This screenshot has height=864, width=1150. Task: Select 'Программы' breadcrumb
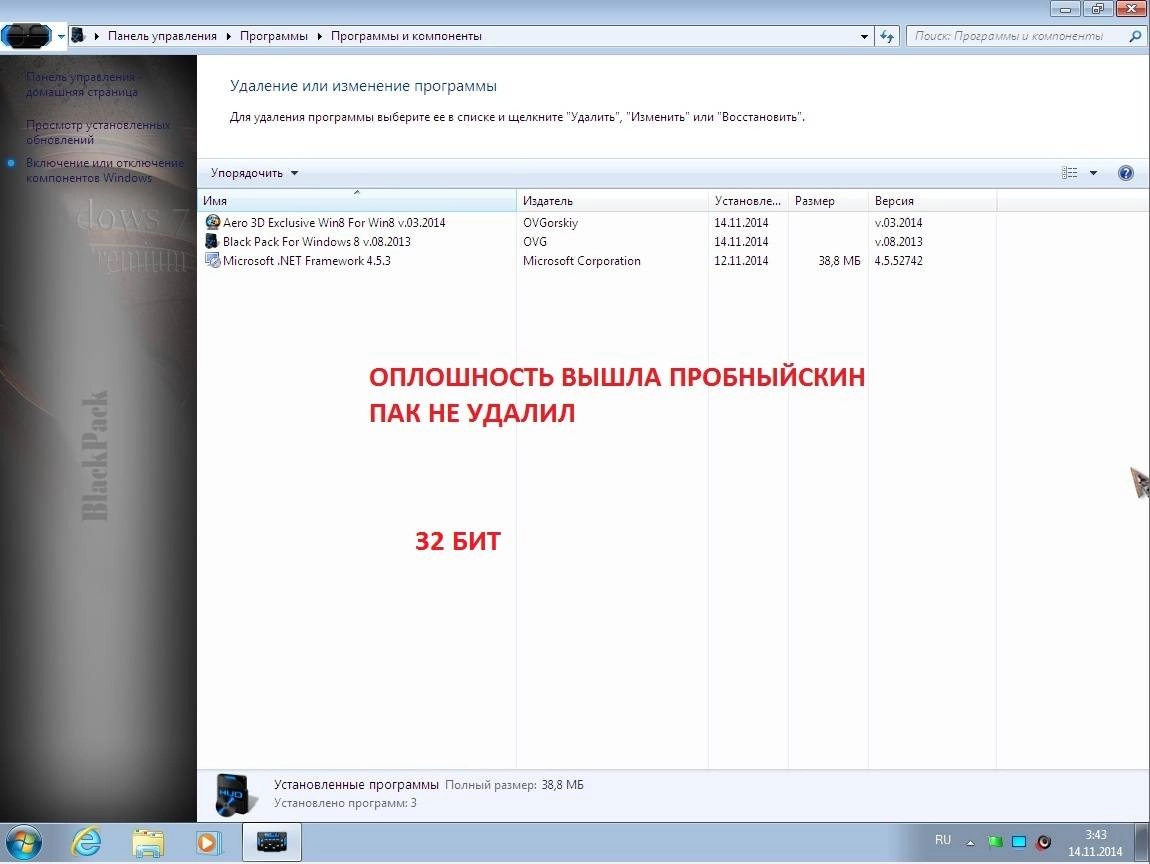(x=274, y=36)
